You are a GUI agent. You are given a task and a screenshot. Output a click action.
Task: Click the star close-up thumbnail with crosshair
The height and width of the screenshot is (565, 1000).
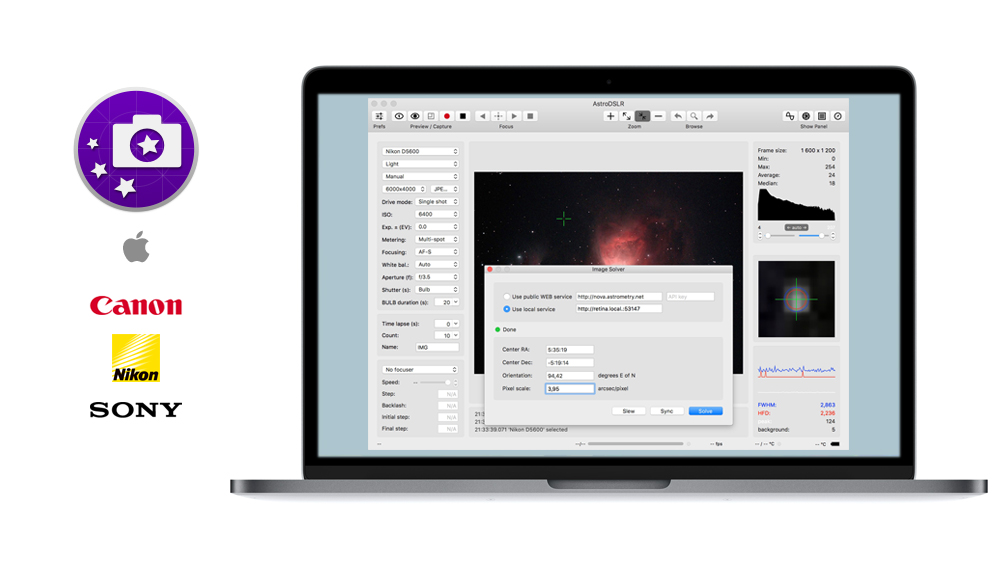tap(796, 298)
